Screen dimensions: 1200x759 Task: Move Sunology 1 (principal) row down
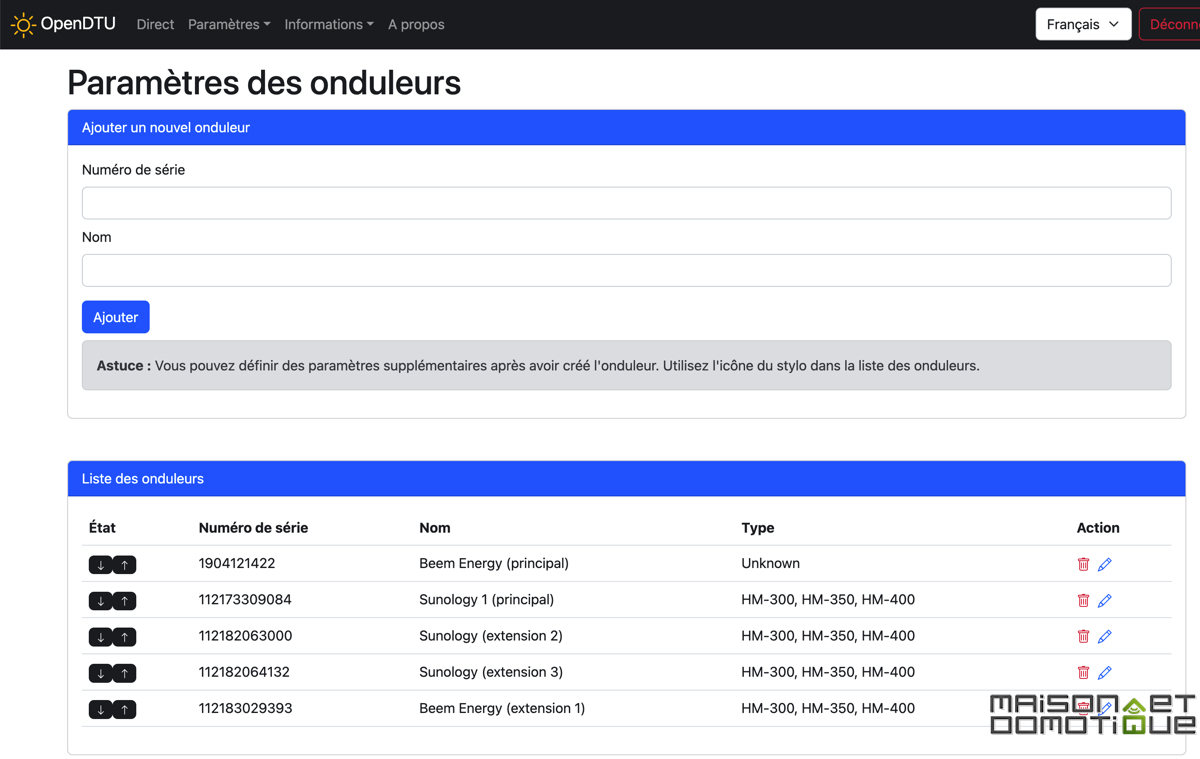100,601
